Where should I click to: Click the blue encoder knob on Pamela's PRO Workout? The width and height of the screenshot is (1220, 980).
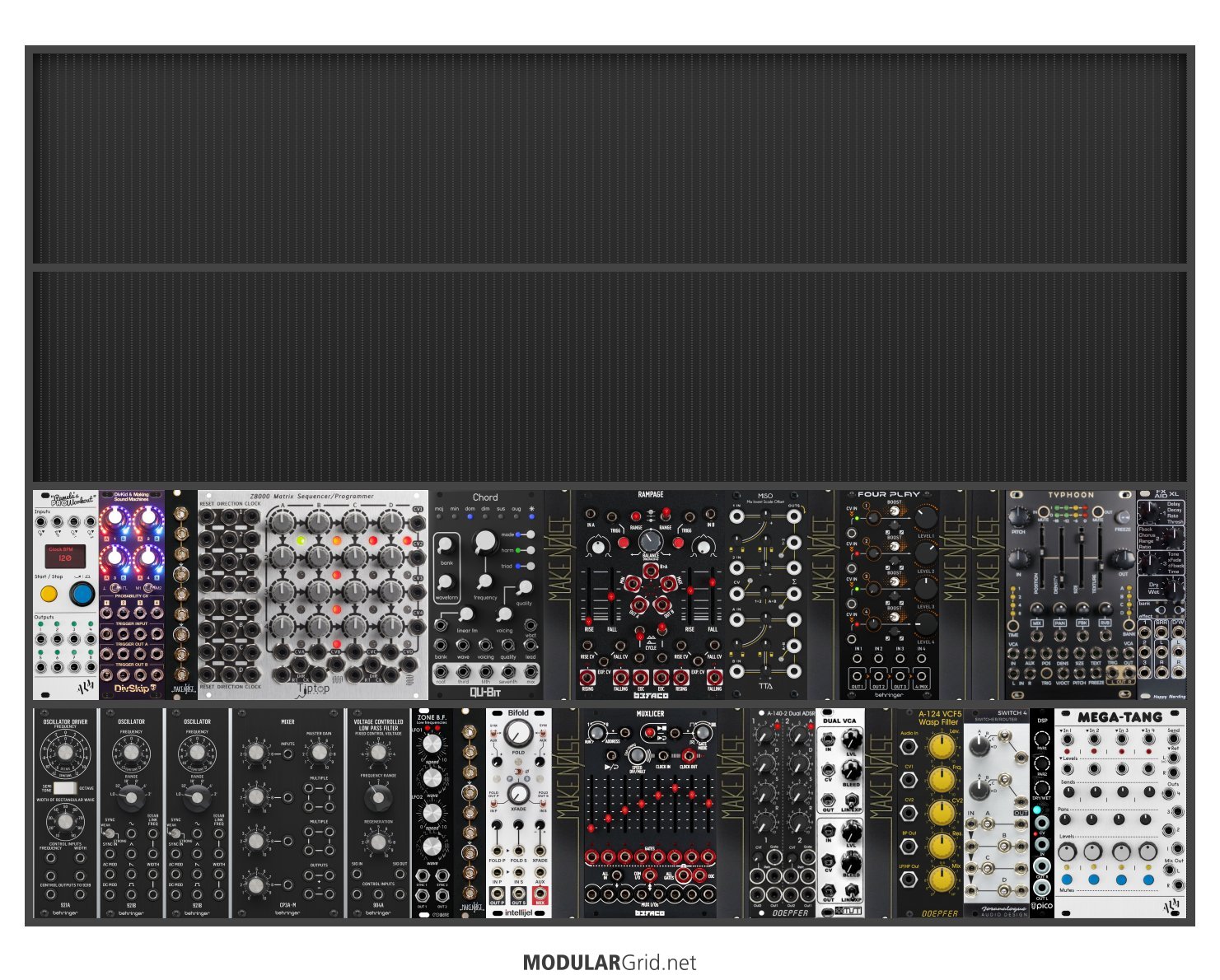(81, 593)
